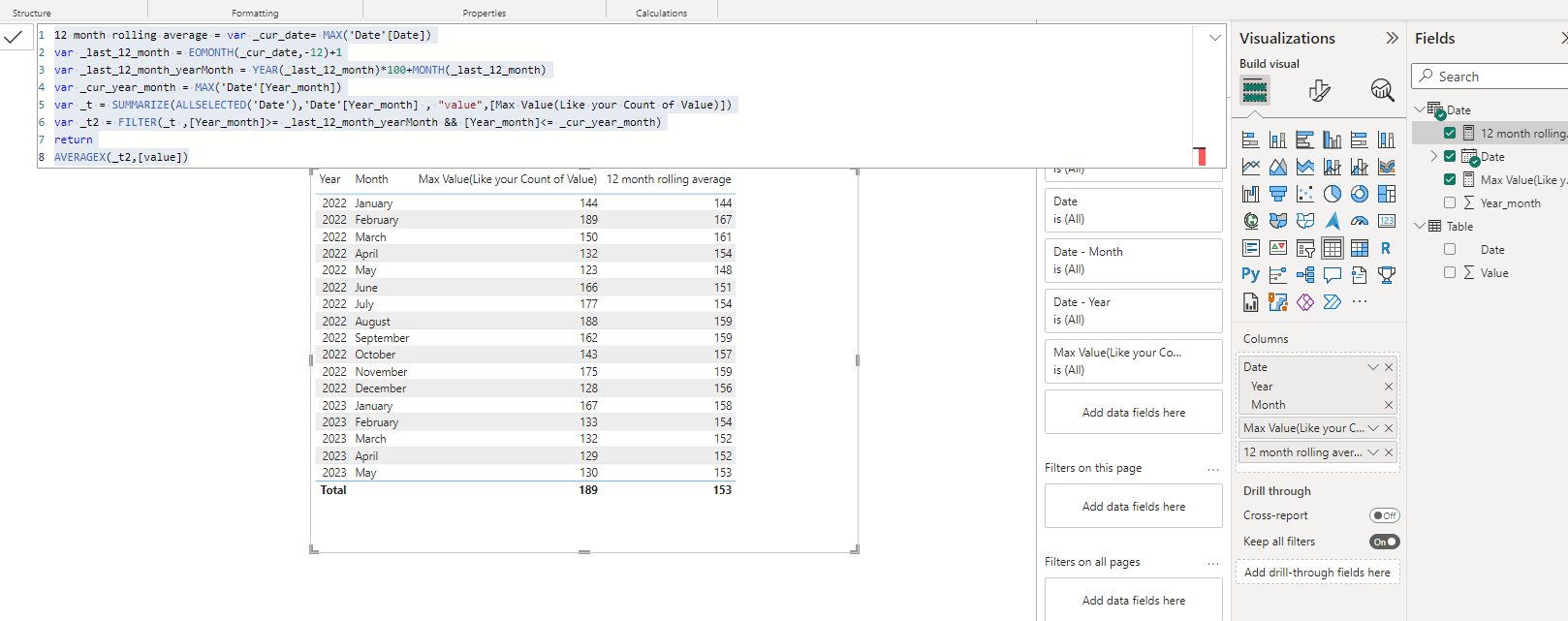This screenshot has height=621, width=1568.
Task: Open dropdown for Max Value column well
Action: click(1373, 428)
